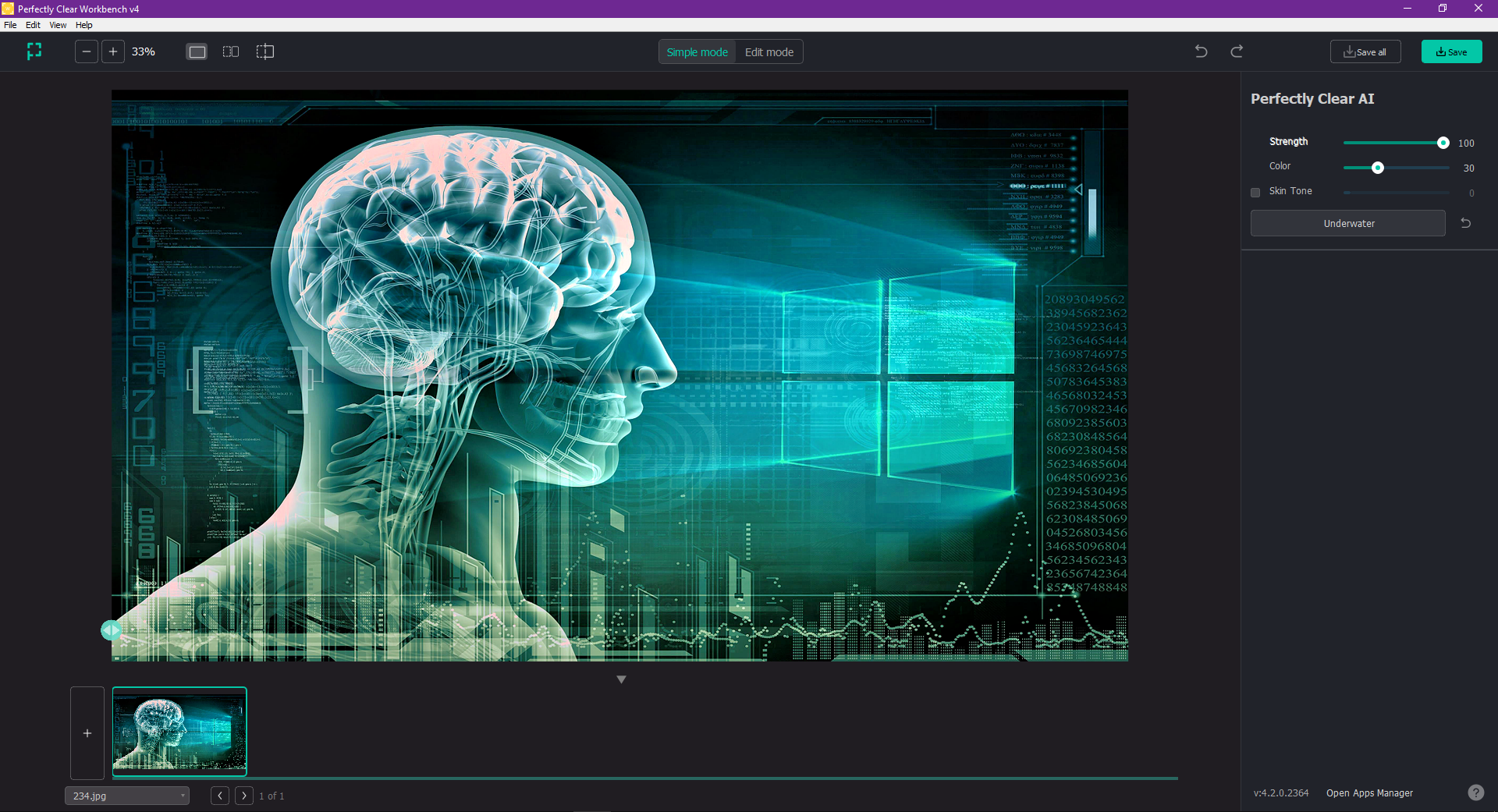Click the green Save button
Image resolution: width=1498 pixels, height=812 pixels.
(x=1452, y=51)
